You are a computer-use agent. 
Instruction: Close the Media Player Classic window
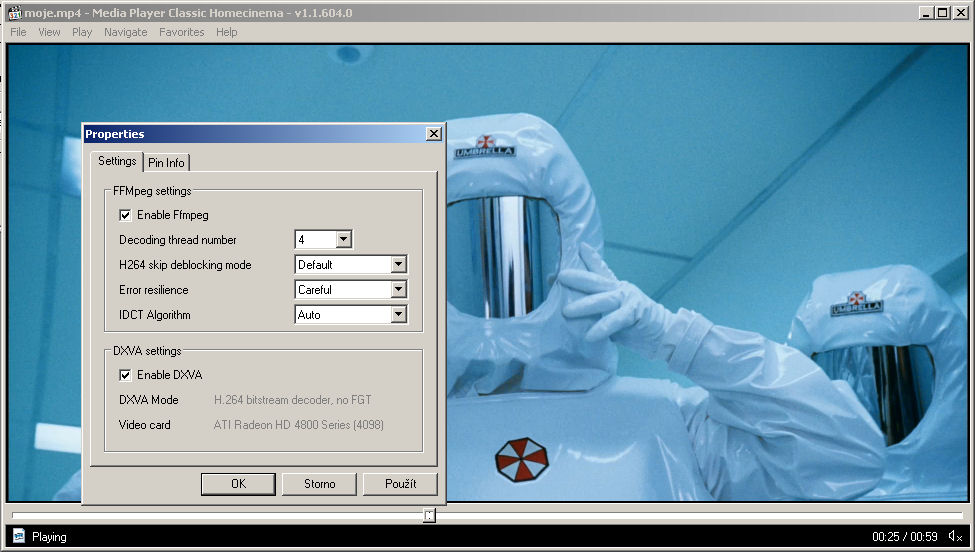coord(961,12)
